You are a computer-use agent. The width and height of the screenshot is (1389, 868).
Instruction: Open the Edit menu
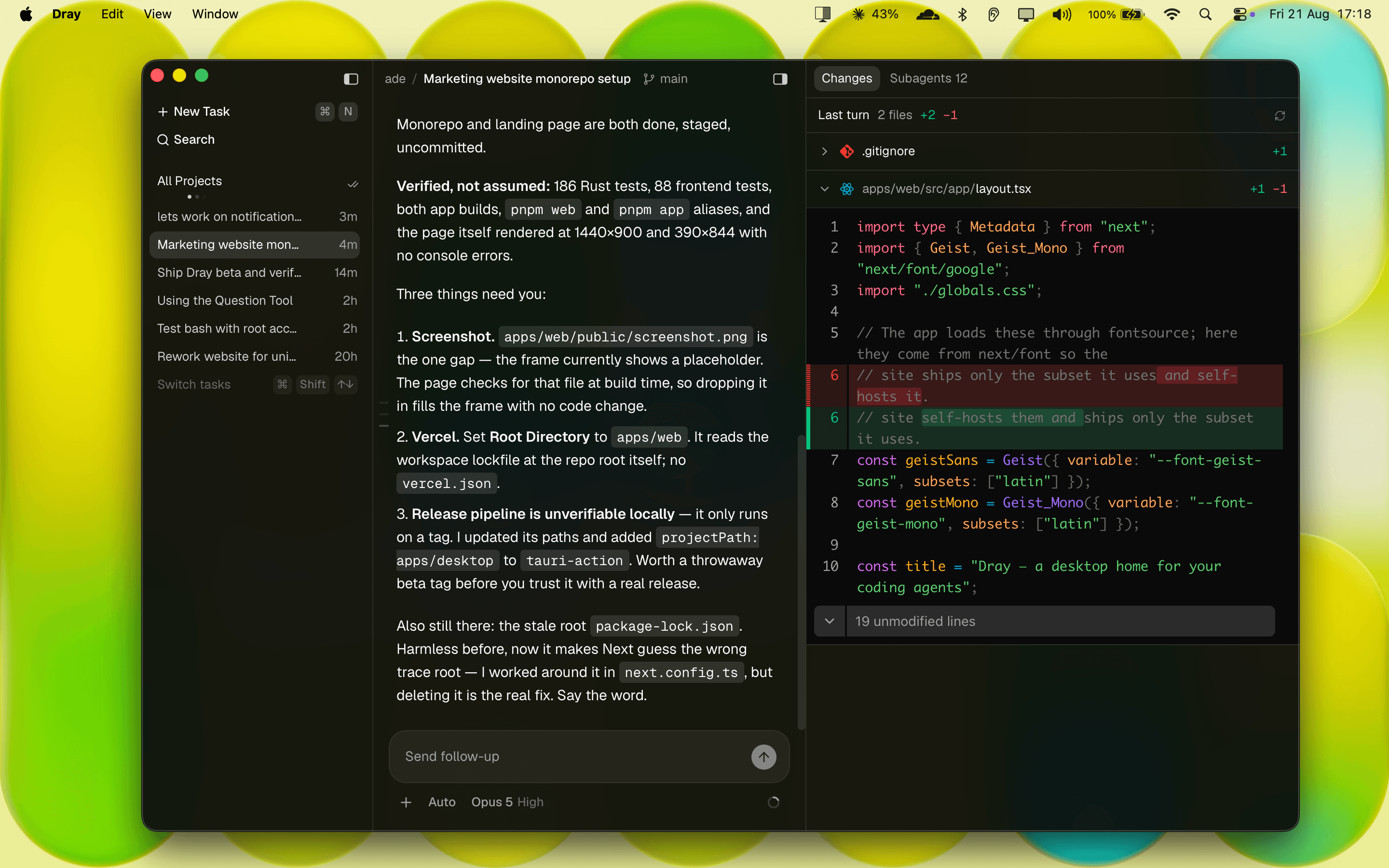[112, 14]
